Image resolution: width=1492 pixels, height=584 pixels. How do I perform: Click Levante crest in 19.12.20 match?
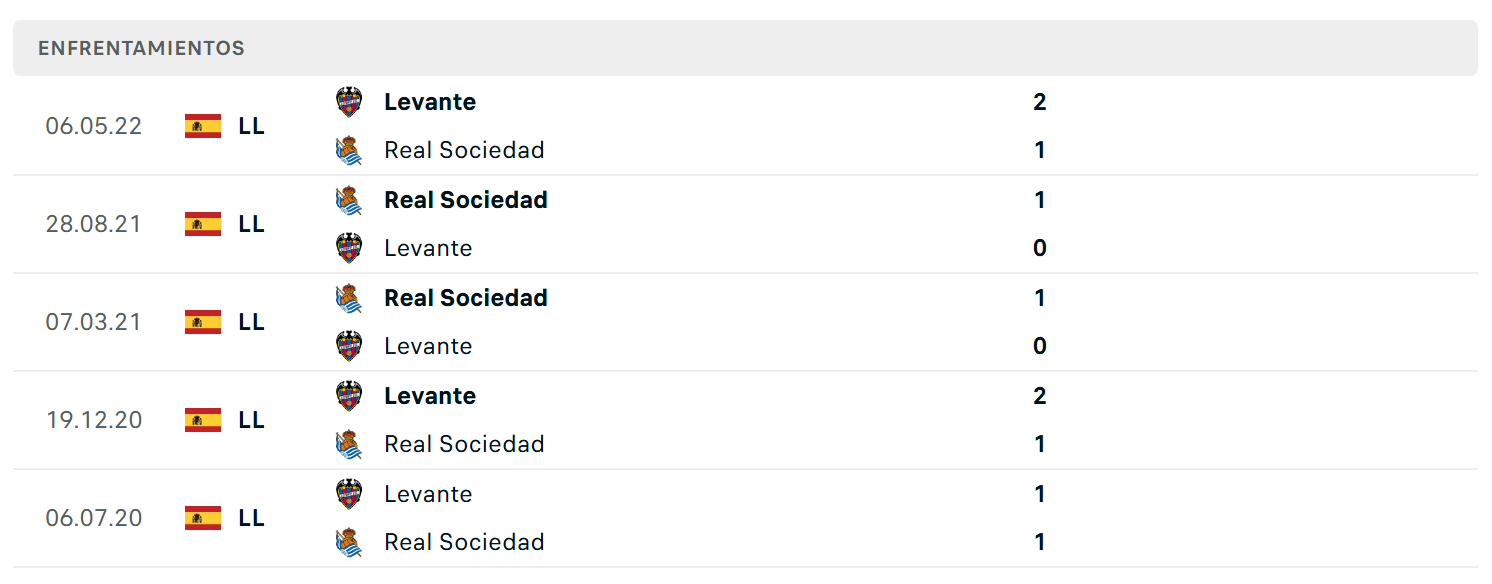[349, 396]
